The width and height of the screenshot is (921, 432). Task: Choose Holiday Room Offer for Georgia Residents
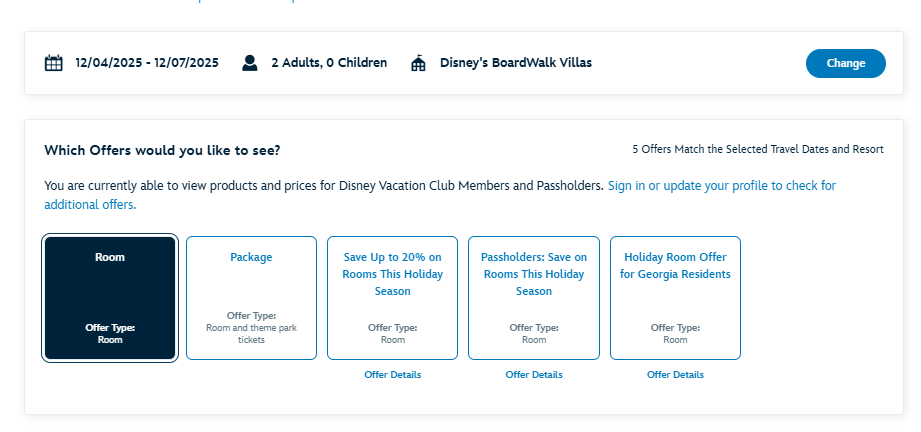(675, 298)
